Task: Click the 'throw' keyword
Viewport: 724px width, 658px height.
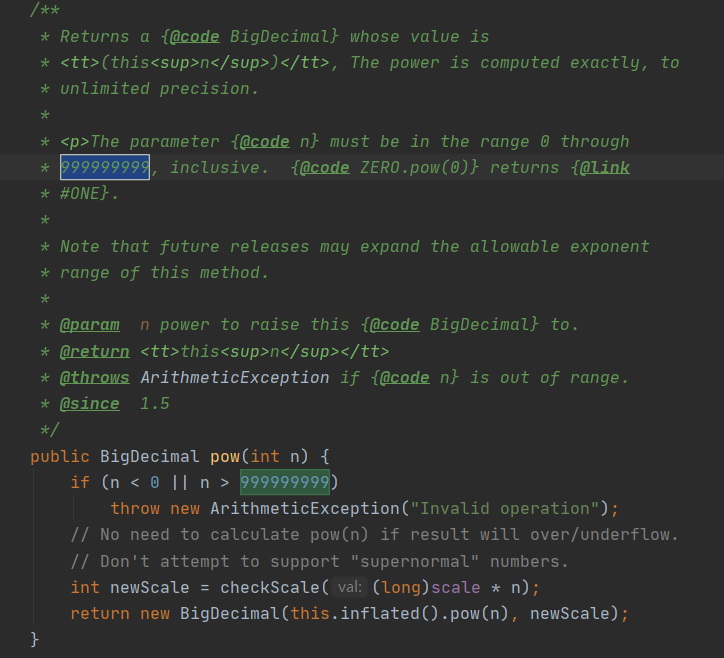Action: tap(135, 508)
